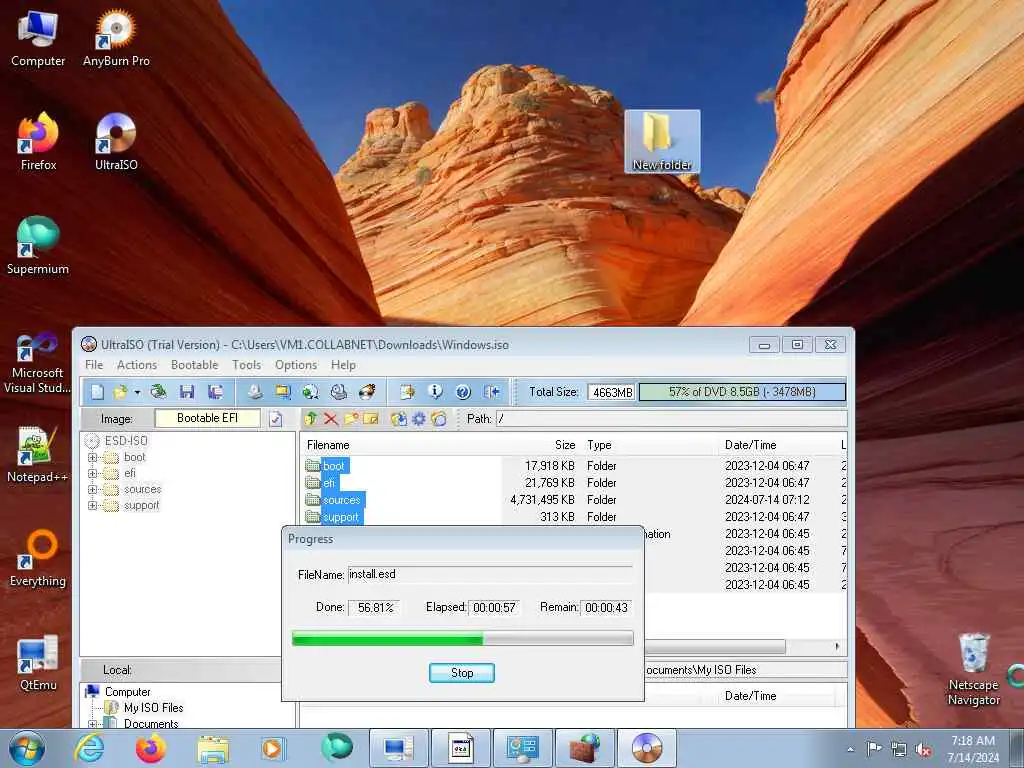
Task: Click the Stop button in Progress dialog
Action: [x=462, y=673]
